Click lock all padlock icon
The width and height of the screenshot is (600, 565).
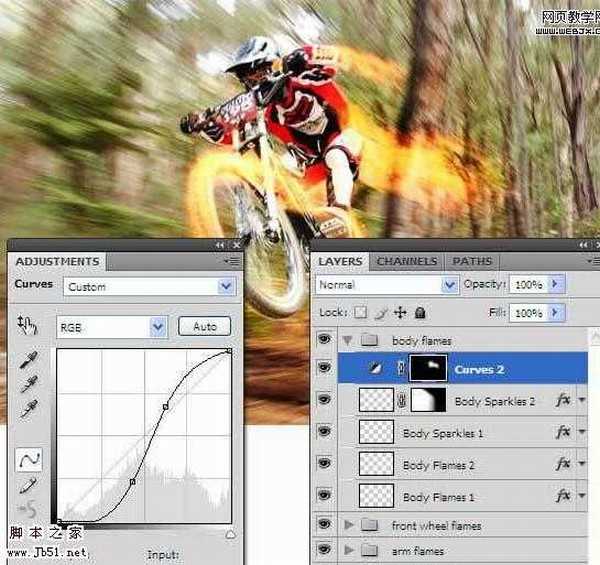(x=420, y=313)
